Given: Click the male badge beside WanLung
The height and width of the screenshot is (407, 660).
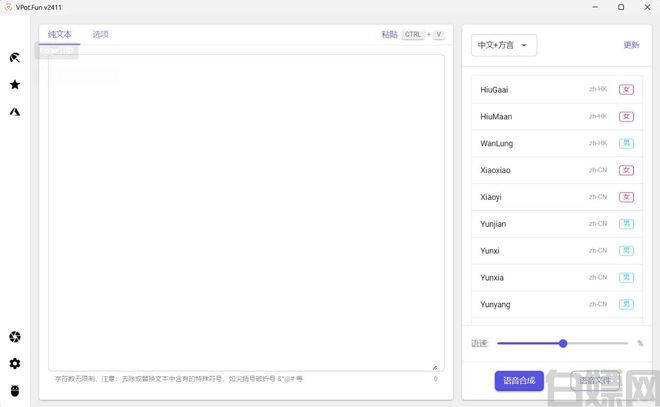Looking at the screenshot, I should pyautogui.click(x=626, y=144).
